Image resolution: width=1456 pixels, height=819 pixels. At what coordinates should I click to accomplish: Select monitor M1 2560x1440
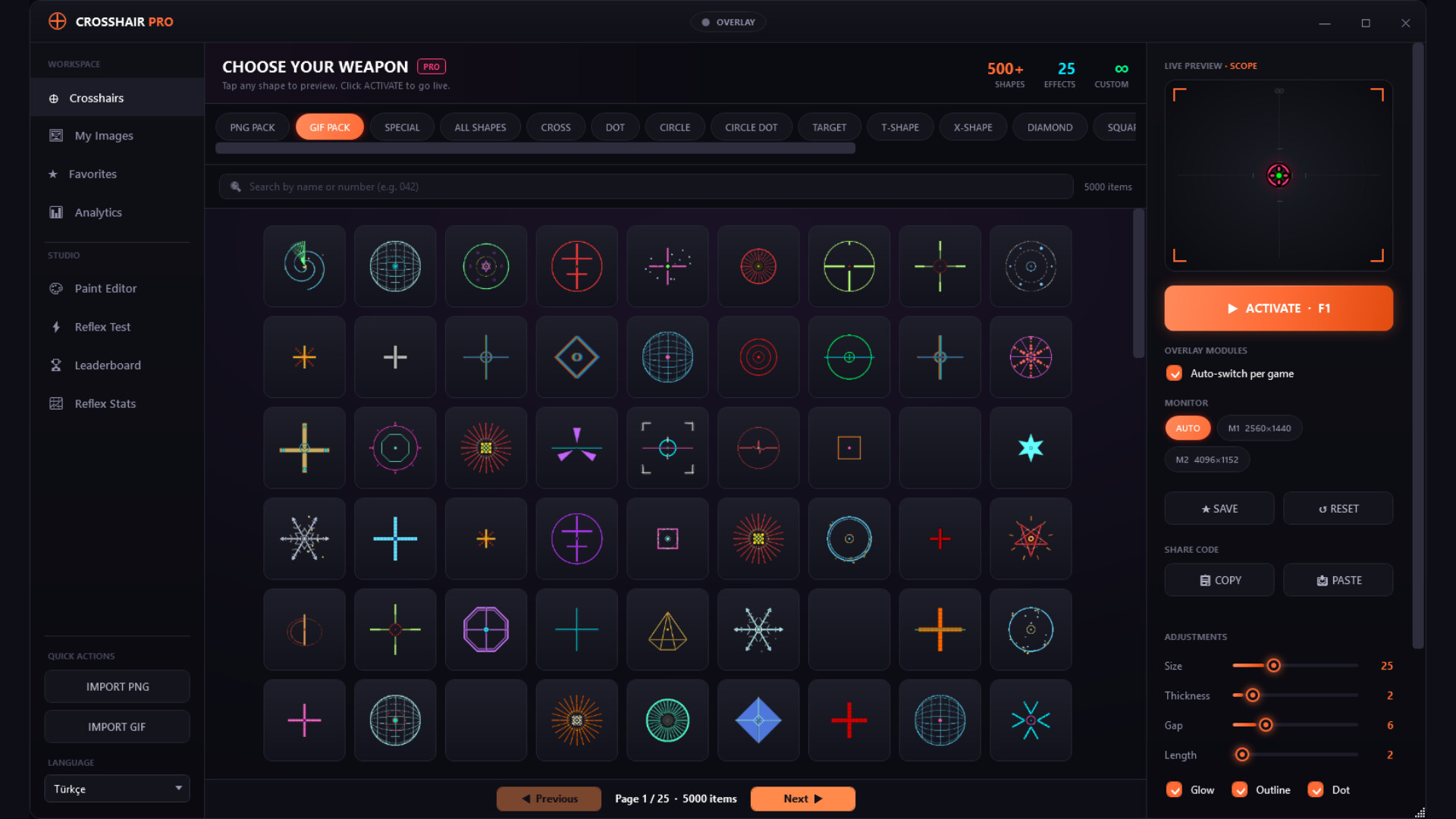point(1259,428)
